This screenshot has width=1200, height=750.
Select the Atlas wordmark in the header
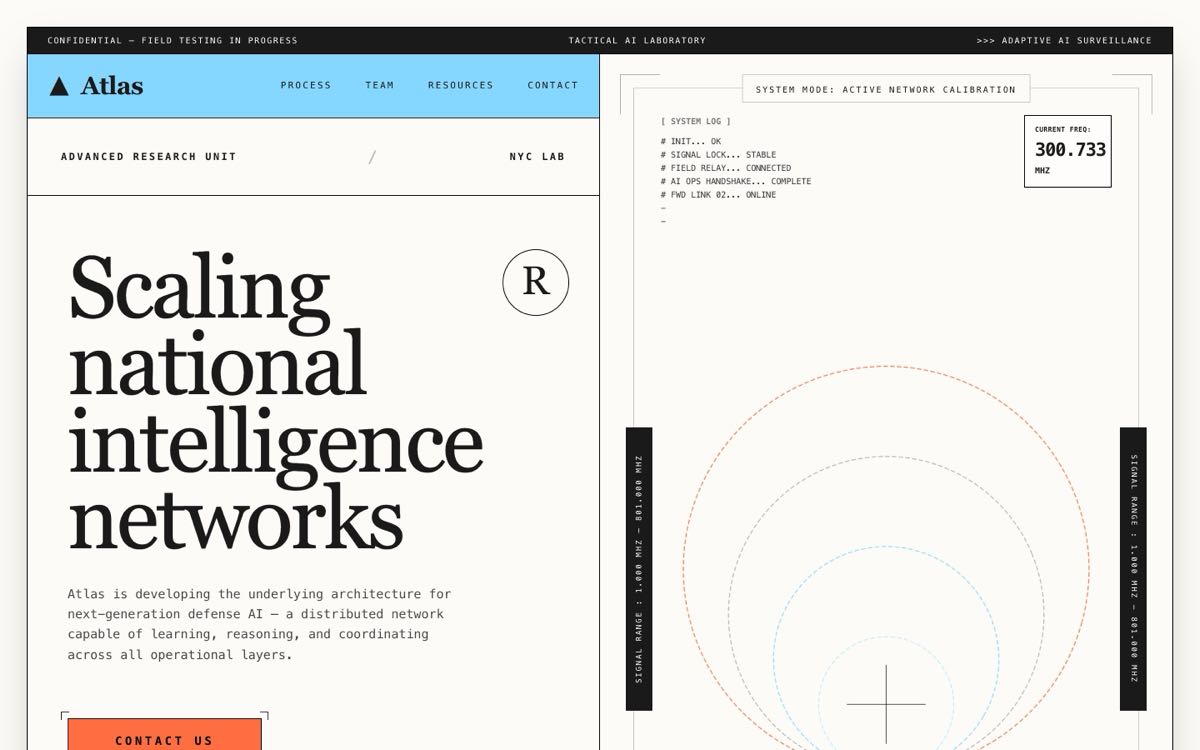click(x=112, y=86)
